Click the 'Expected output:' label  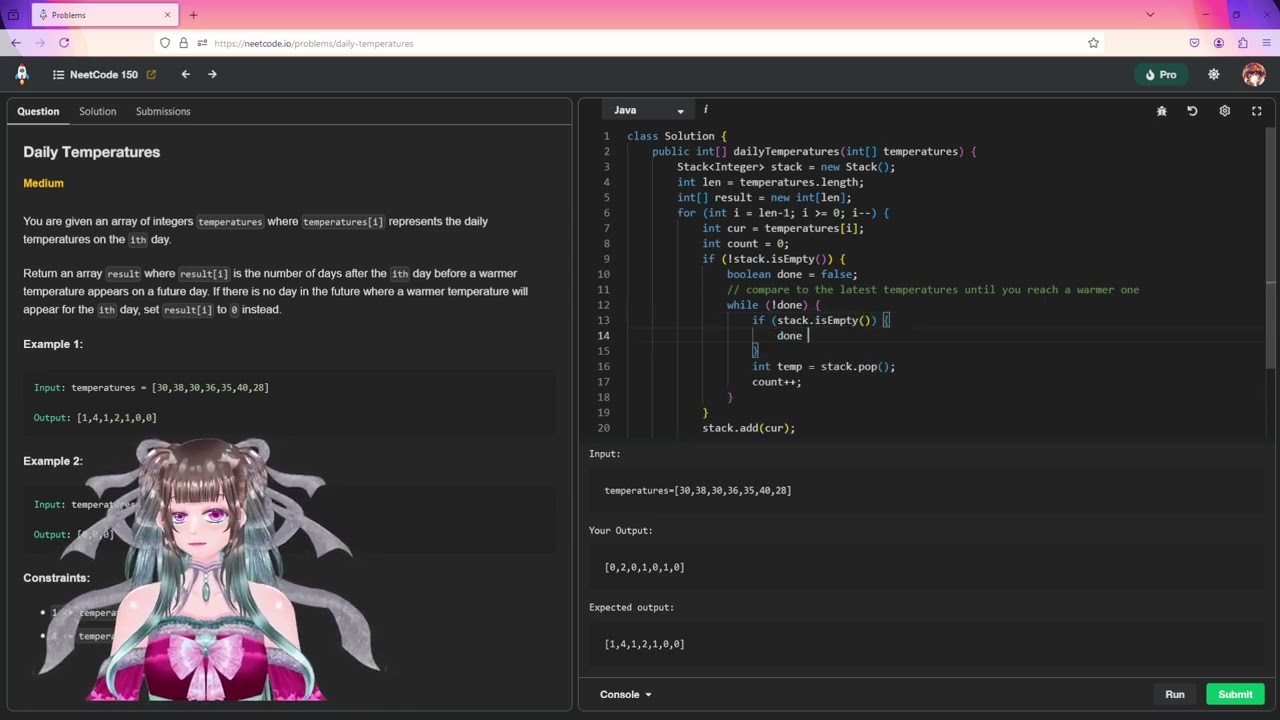tap(632, 607)
